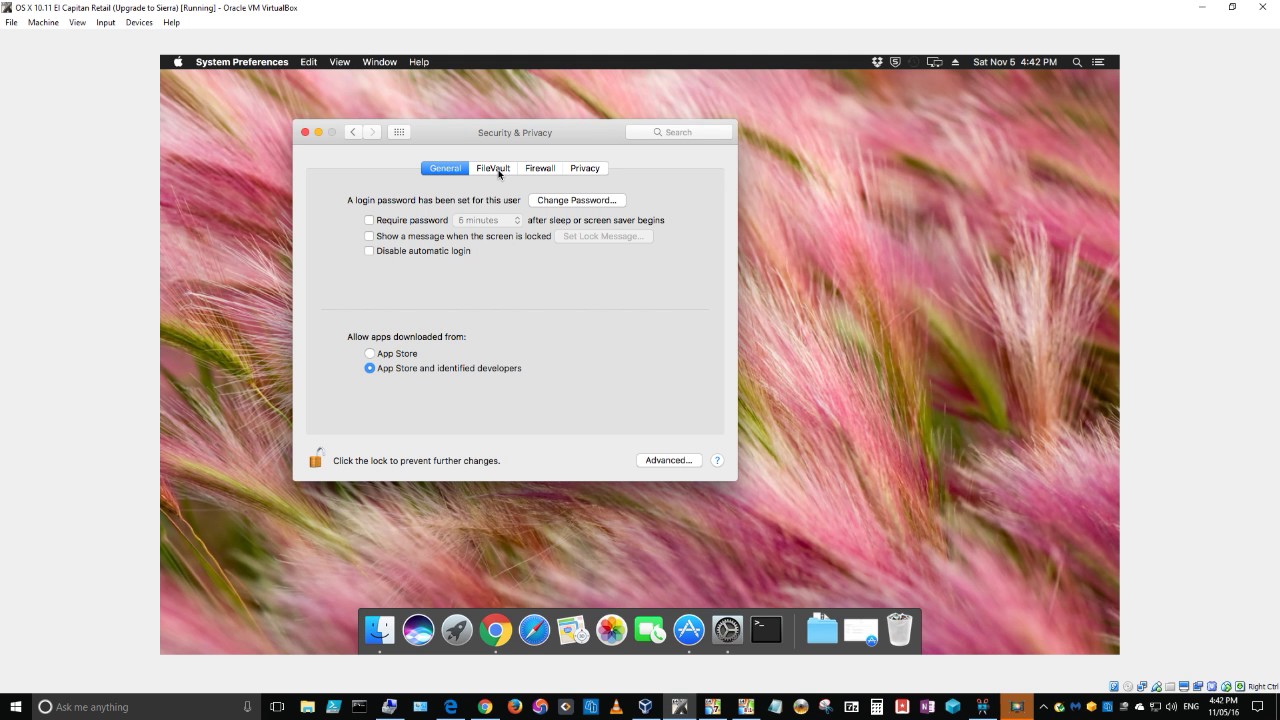Switch to the Firewall tab
This screenshot has width=1280, height=720.
click(x=540, y=168)
